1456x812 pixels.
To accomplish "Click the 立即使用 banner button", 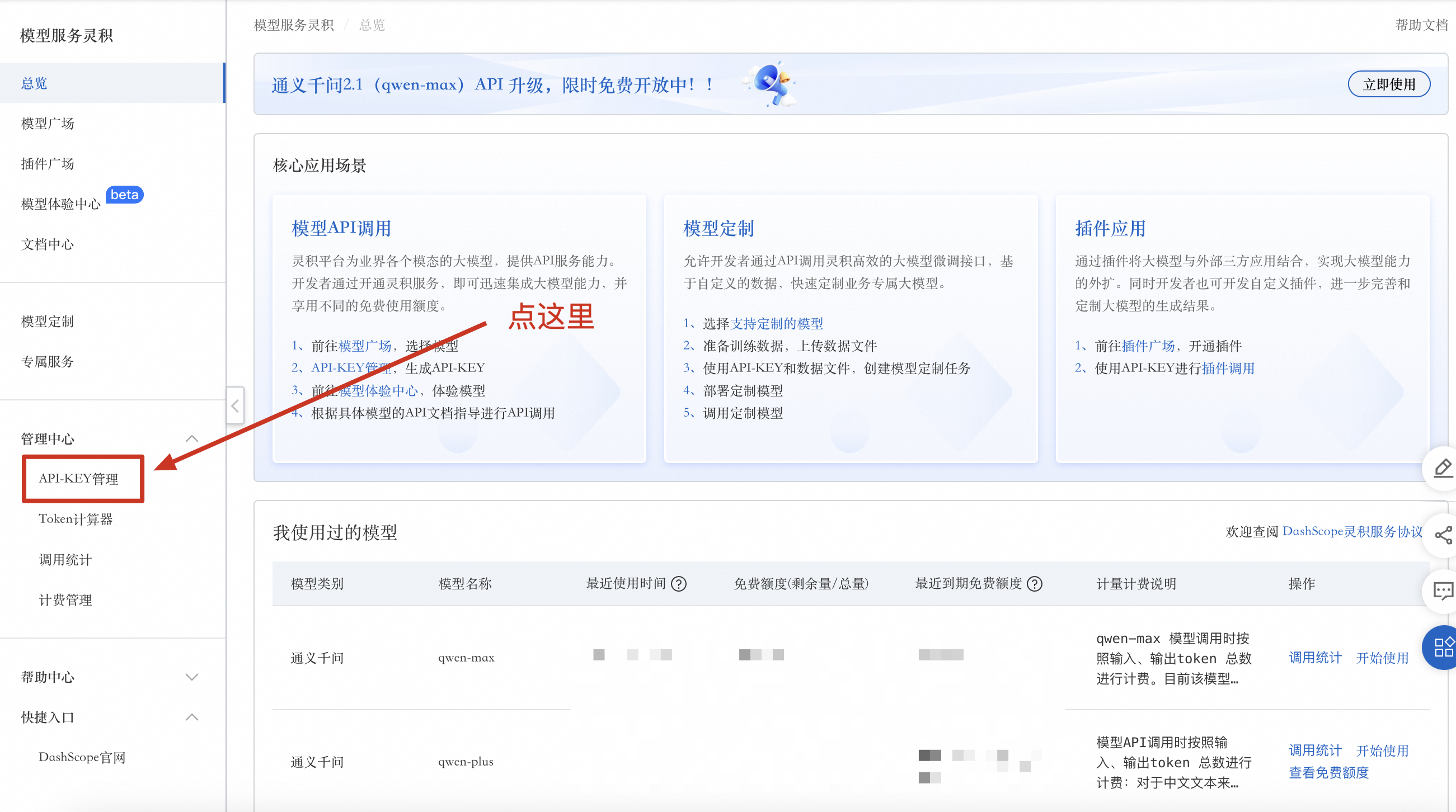I will click(1388, 84).
